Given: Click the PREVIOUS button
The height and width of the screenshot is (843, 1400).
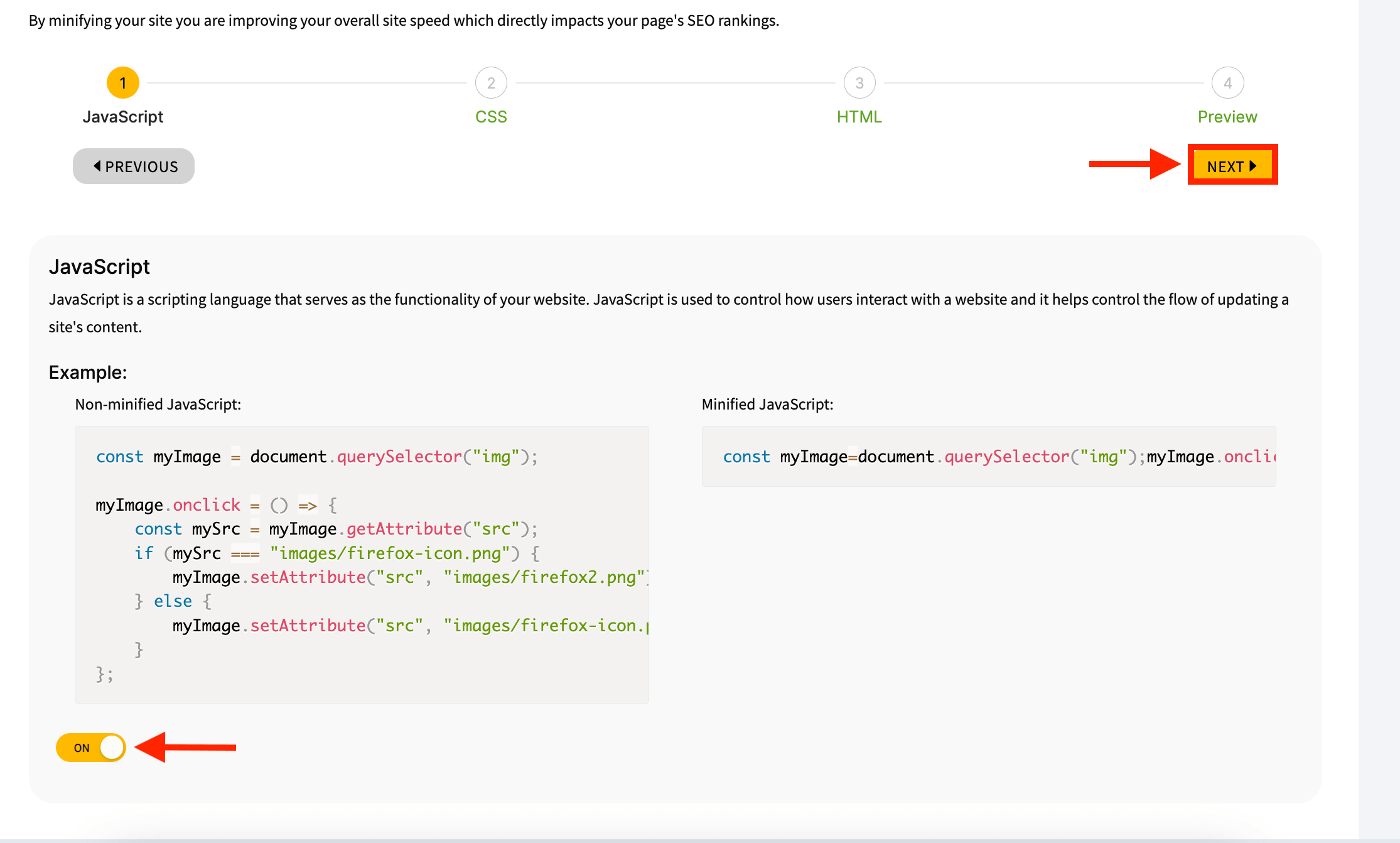Looking at the screenshot, I should click(x=134, y=166).
